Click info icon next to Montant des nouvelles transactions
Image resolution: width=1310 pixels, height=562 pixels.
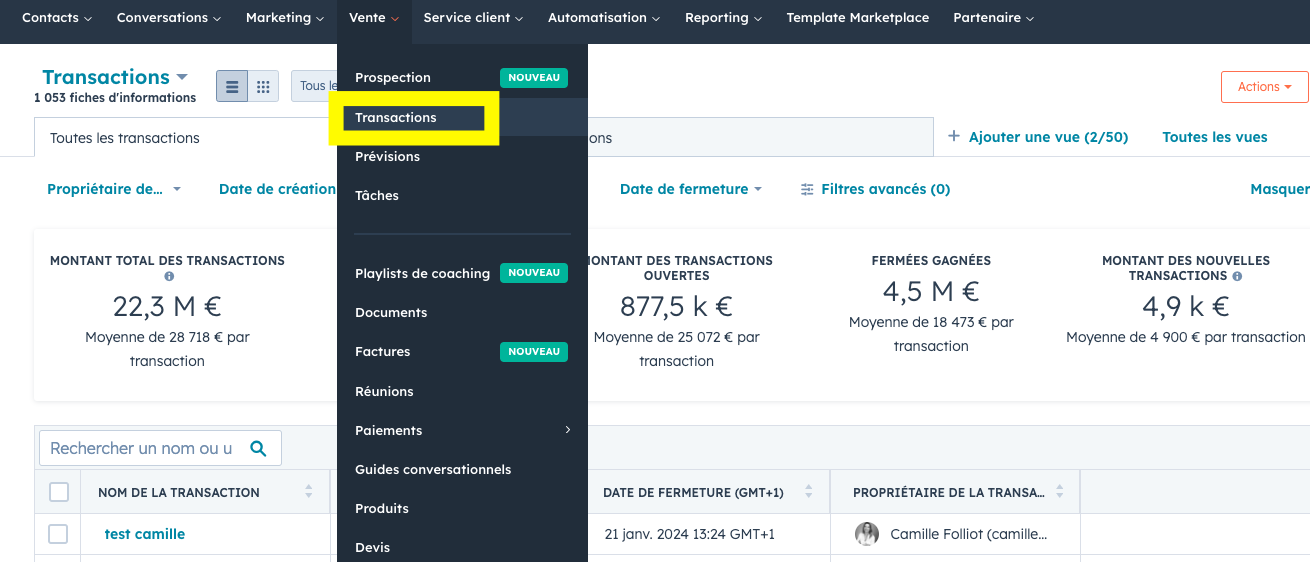(1237, 276)
